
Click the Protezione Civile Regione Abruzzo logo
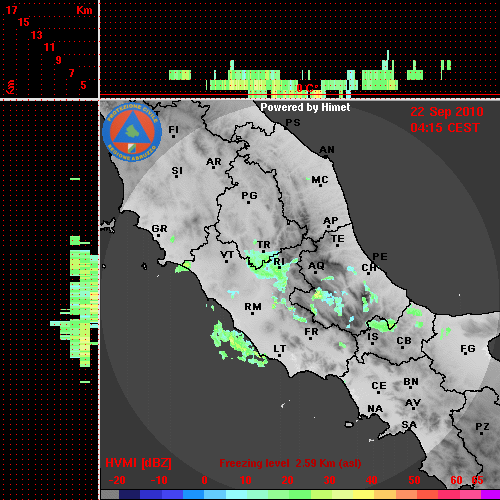132,132
